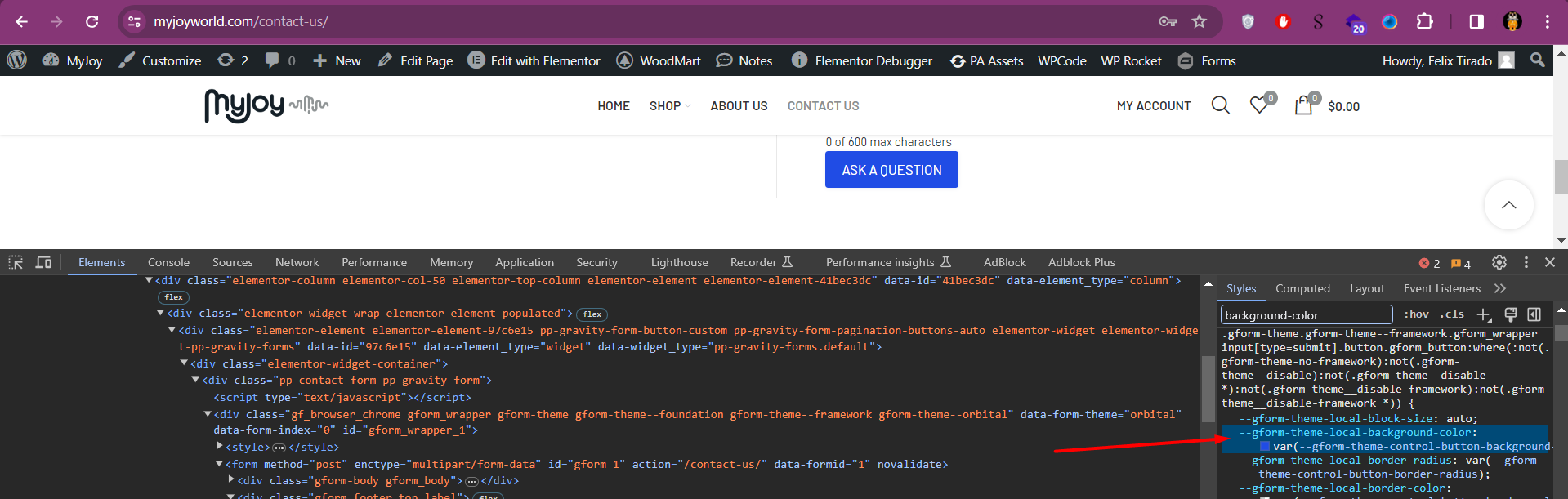The image size is (1568, 499).
Task: Open site information icon in address bar
Action: pos(135,21)
